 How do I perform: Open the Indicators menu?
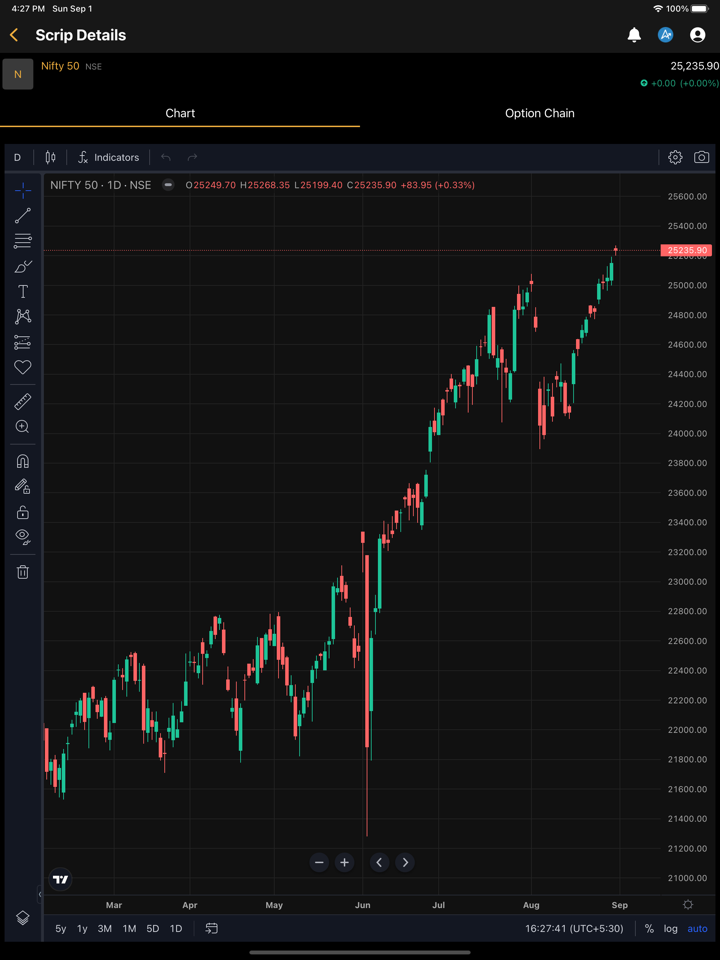click(x=108, y=157)
